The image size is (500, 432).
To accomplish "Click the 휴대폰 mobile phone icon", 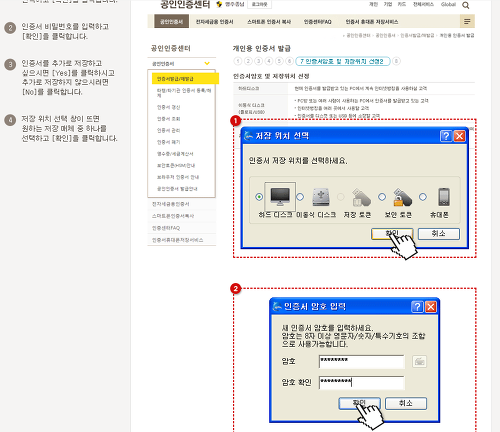I will pyautogui.click(x=444, y=197).
